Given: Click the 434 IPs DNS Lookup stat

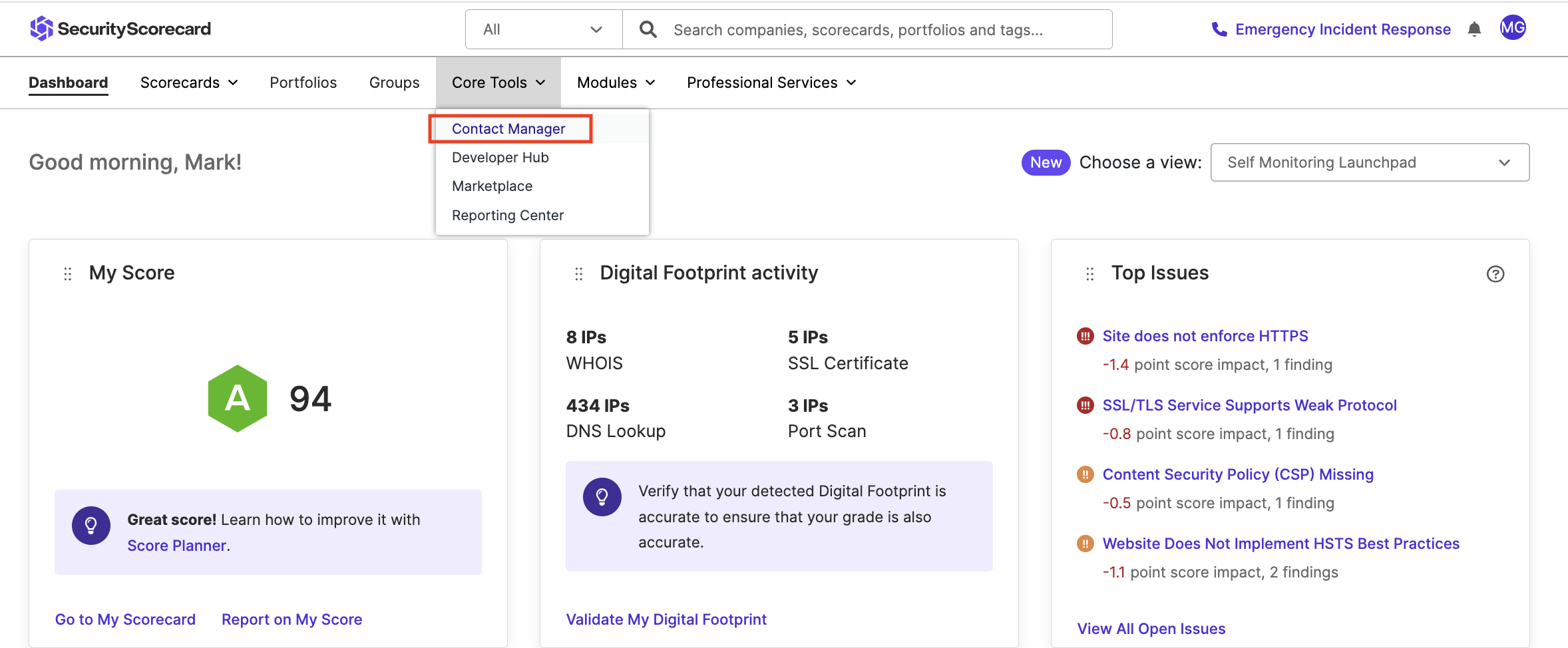Looking at the screenshot, I should (616, 418).
